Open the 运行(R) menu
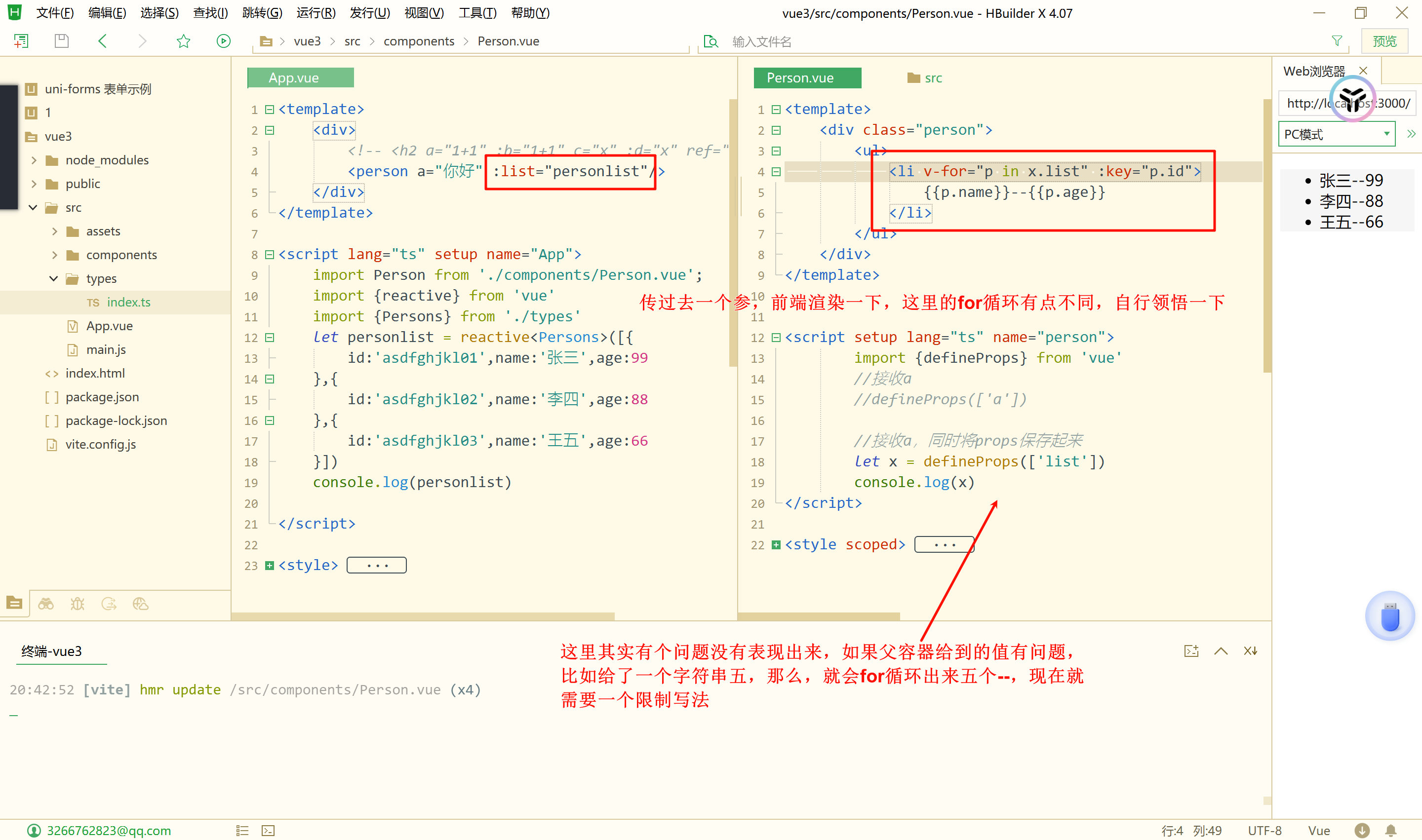1422x840 pixels. click(x=316, y=12)
